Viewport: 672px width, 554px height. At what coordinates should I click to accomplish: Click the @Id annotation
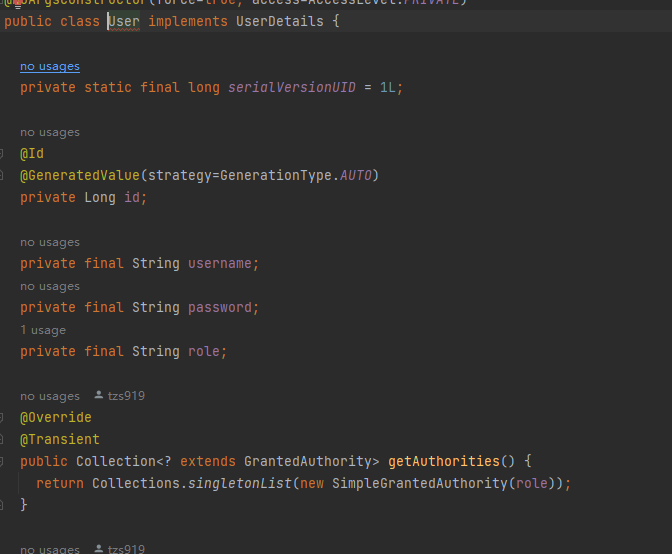pos(32,154)
